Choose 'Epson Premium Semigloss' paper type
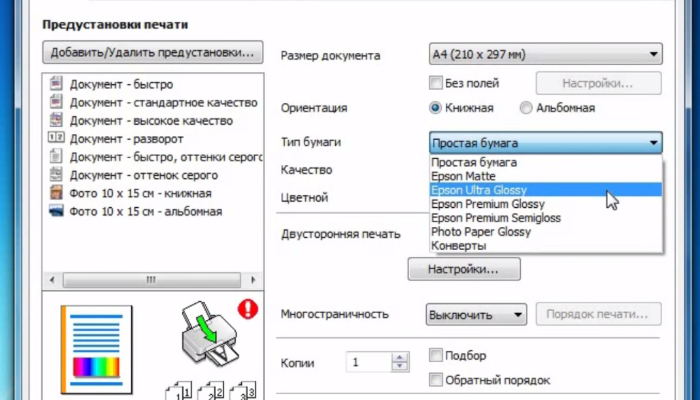 546,218
